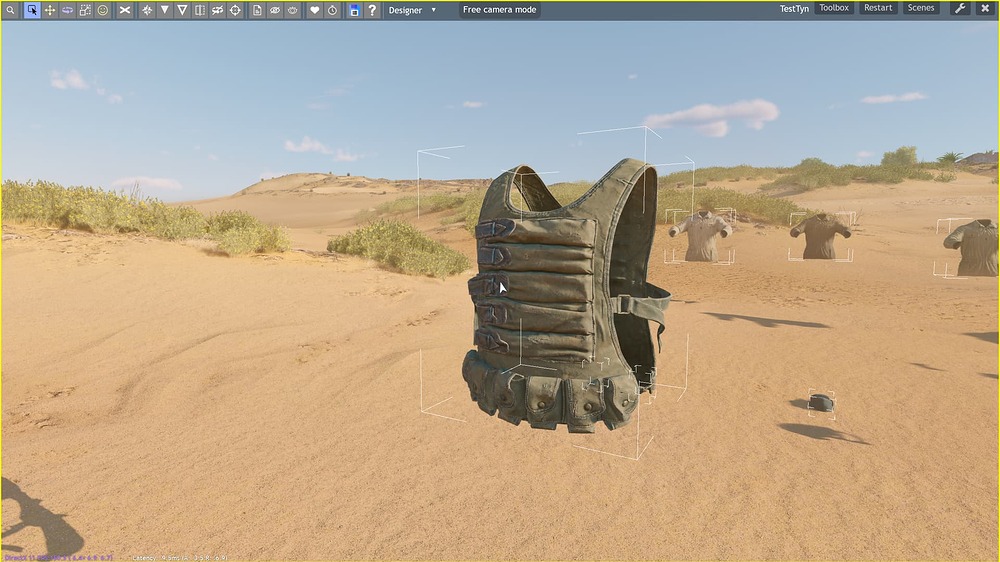The height and width of the screenshot is (562, 1000).
Task: Click the filled downward triangle icon
Action: tap(165, 10)
